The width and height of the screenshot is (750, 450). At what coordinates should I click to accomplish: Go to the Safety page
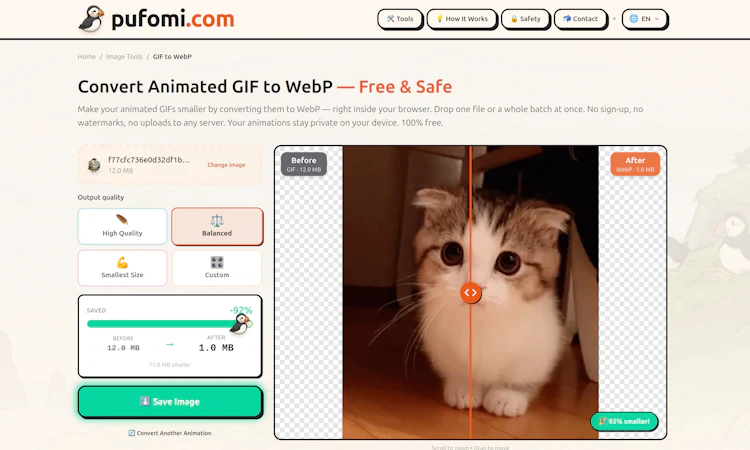525,19
